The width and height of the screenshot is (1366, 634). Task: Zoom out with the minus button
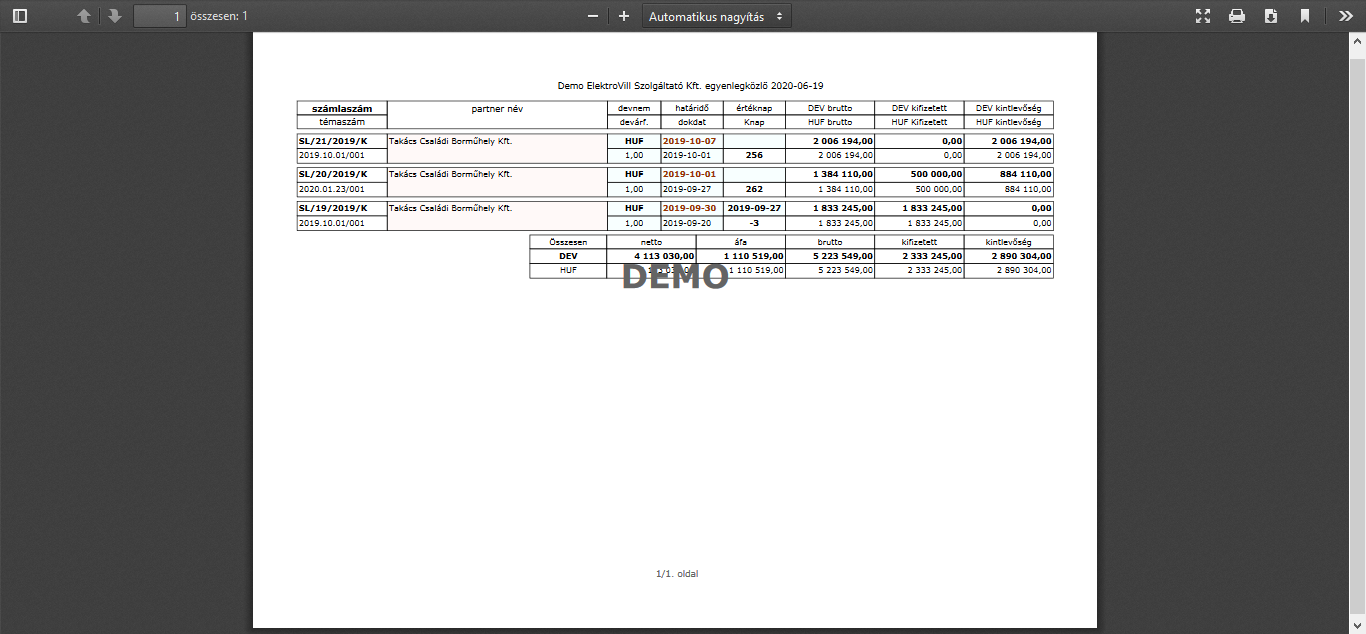[593, 16]
